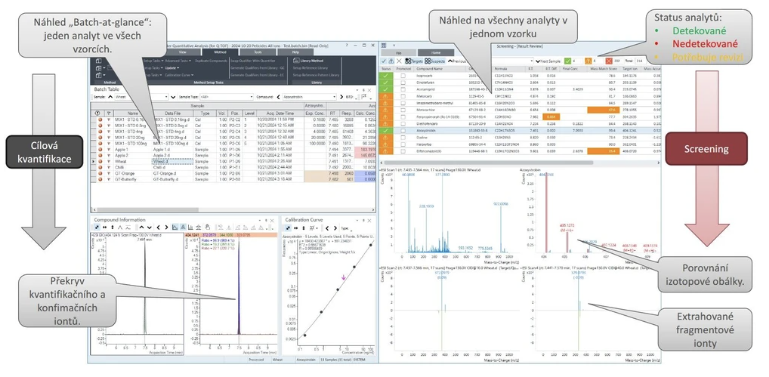Image resolution: width=769 pixels, height=377 pixels.
Task: Click the Library Method icon in ribbon
Action: (296, 60)
